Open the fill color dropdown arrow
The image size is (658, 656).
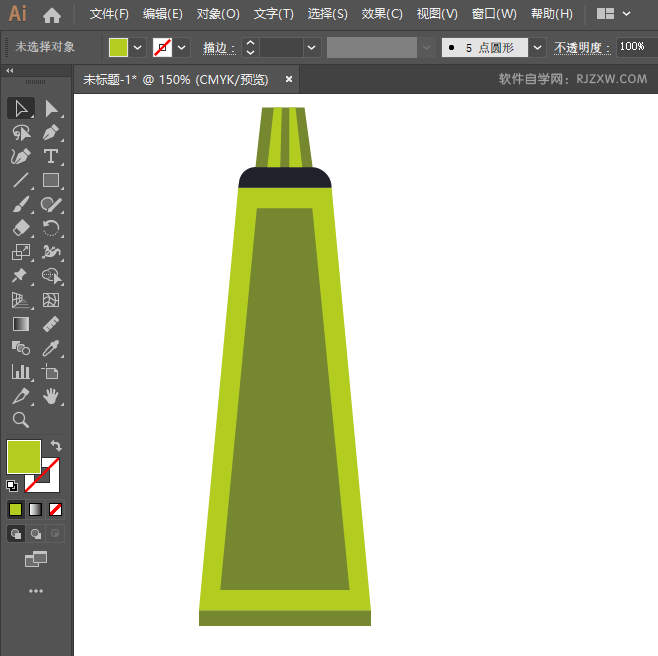(x=138, y=47)
